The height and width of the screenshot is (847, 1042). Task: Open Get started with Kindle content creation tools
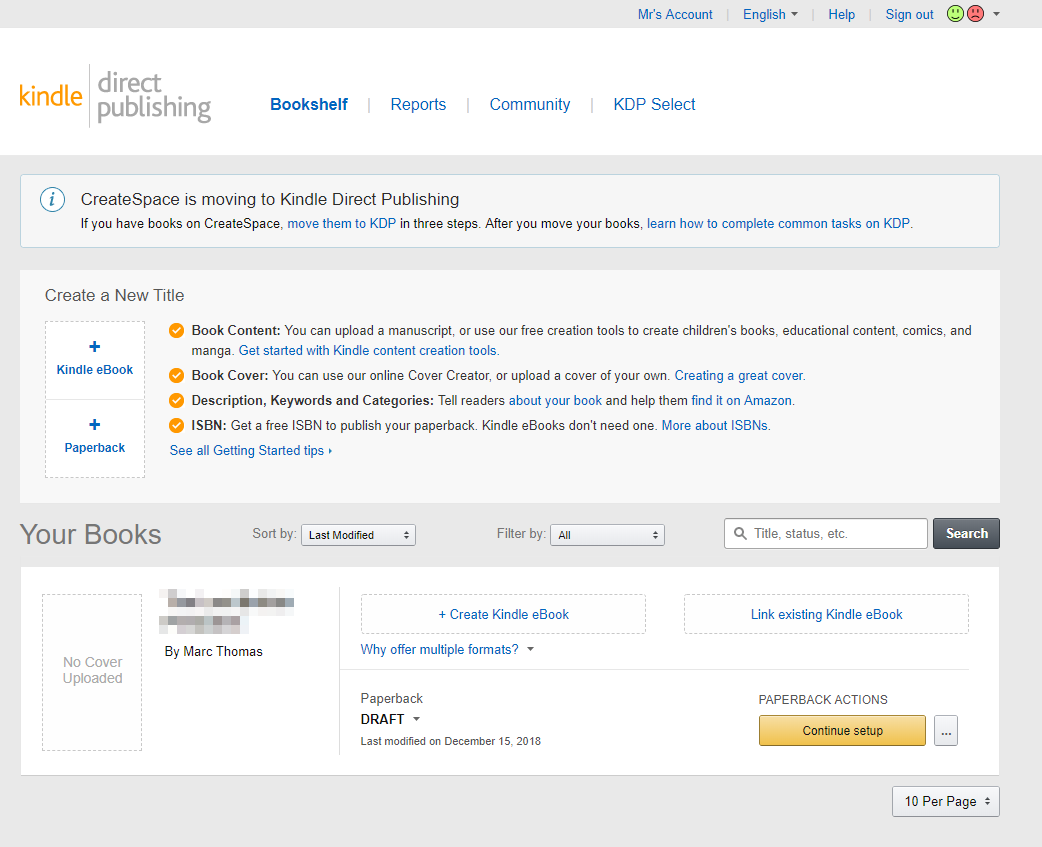pos(367,351)
